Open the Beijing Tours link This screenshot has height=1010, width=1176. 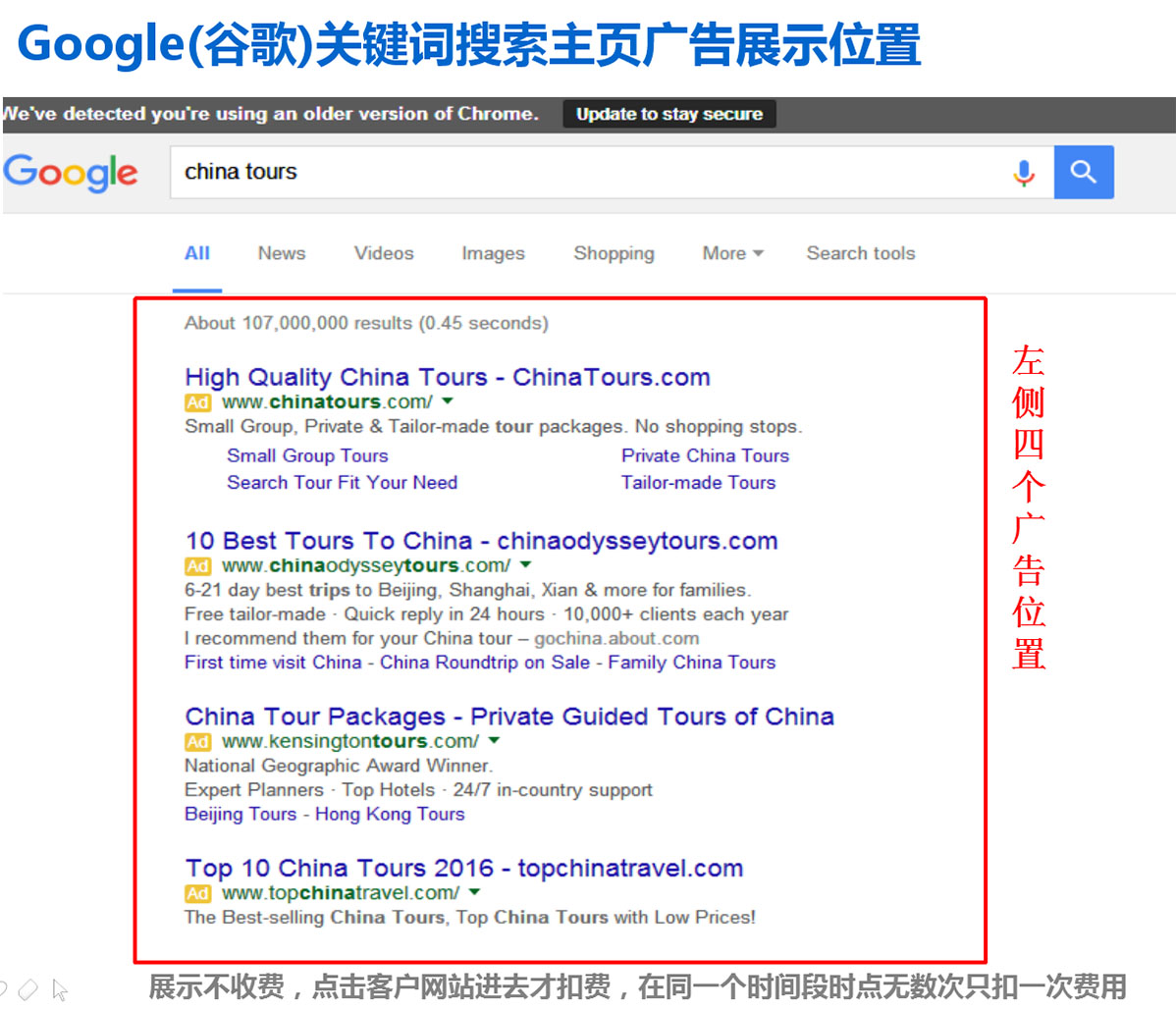click(x=241, y=815)
